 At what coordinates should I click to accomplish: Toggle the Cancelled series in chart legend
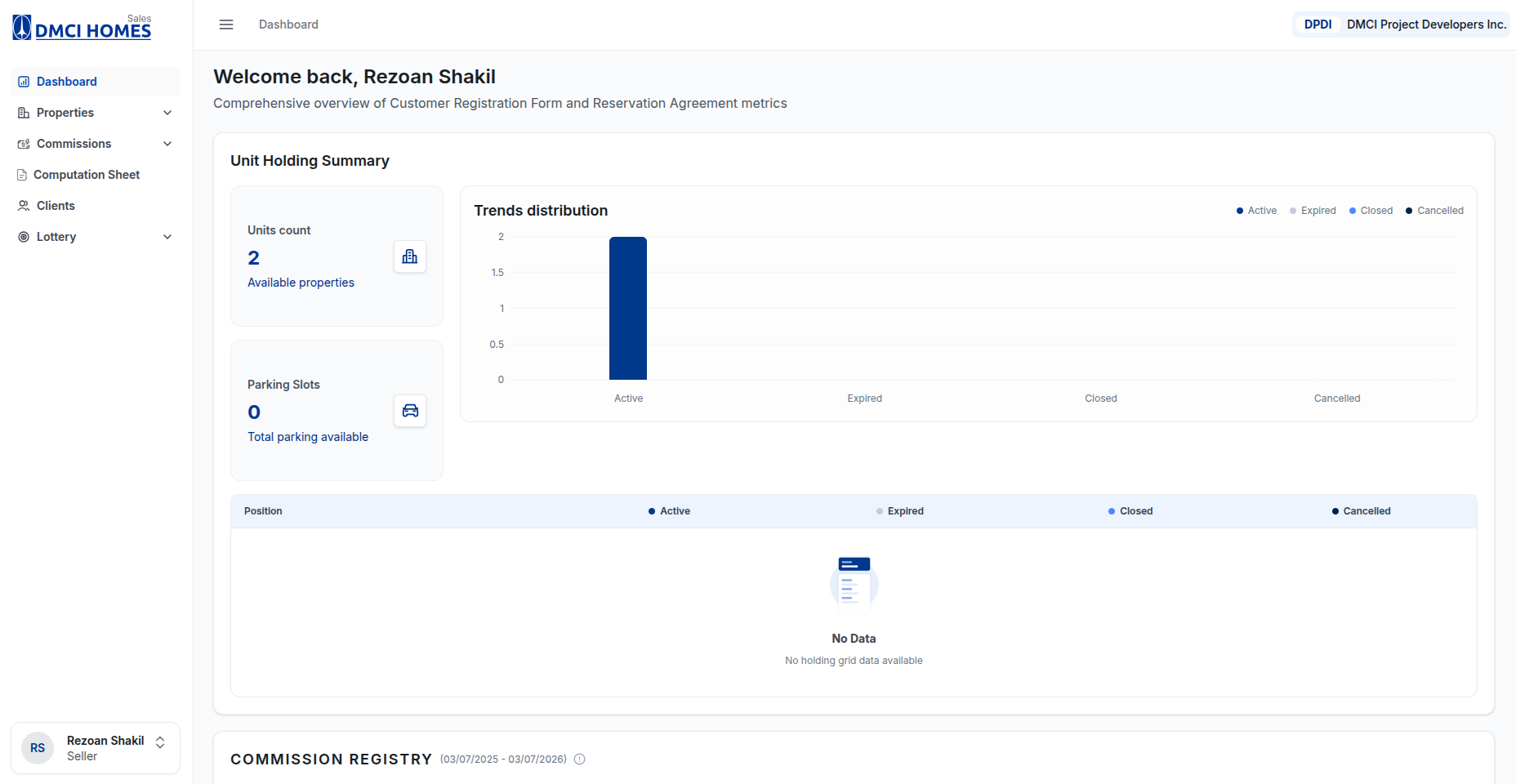(1434, 211)
